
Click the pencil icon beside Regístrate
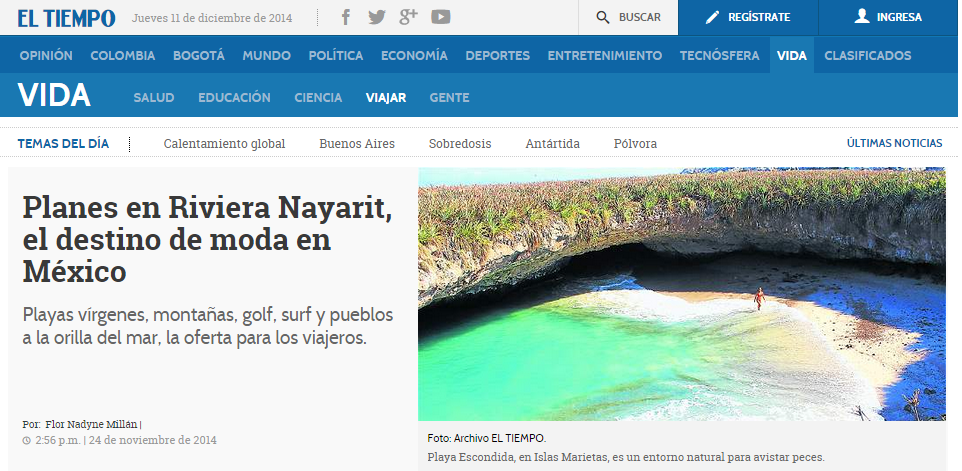click(x=712, y=18)
